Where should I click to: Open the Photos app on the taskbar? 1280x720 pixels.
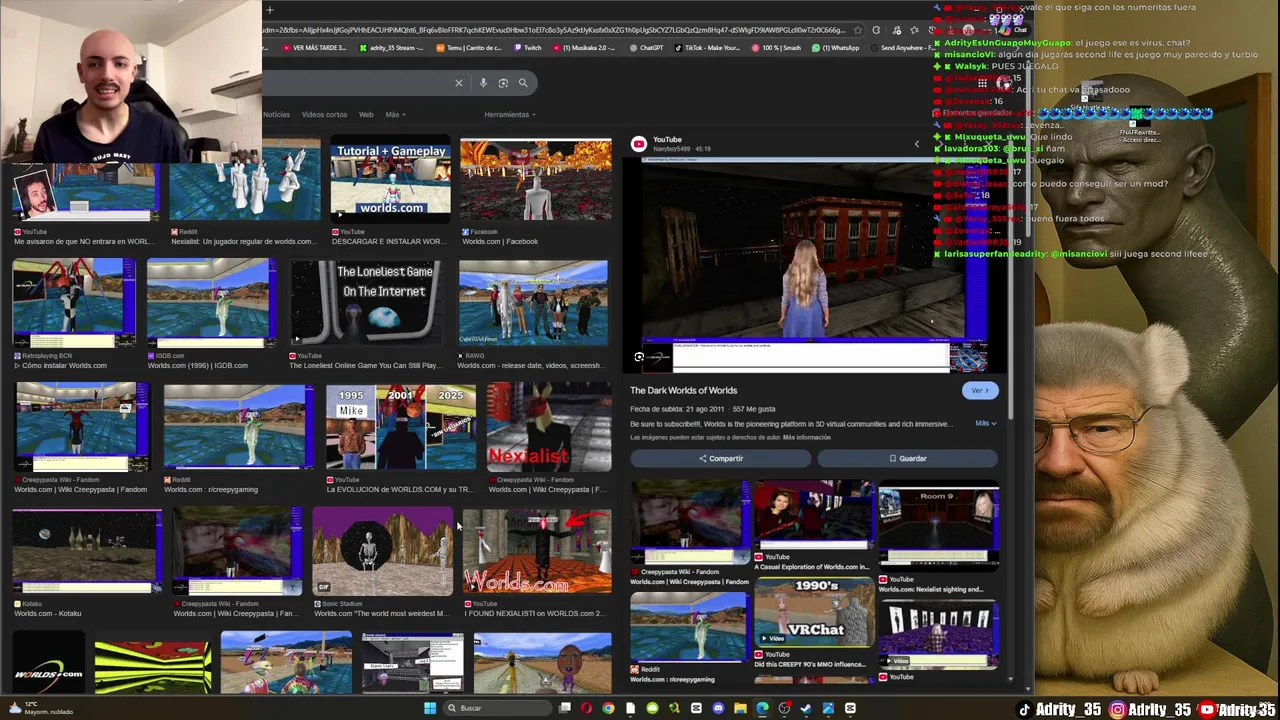point(828,708)
